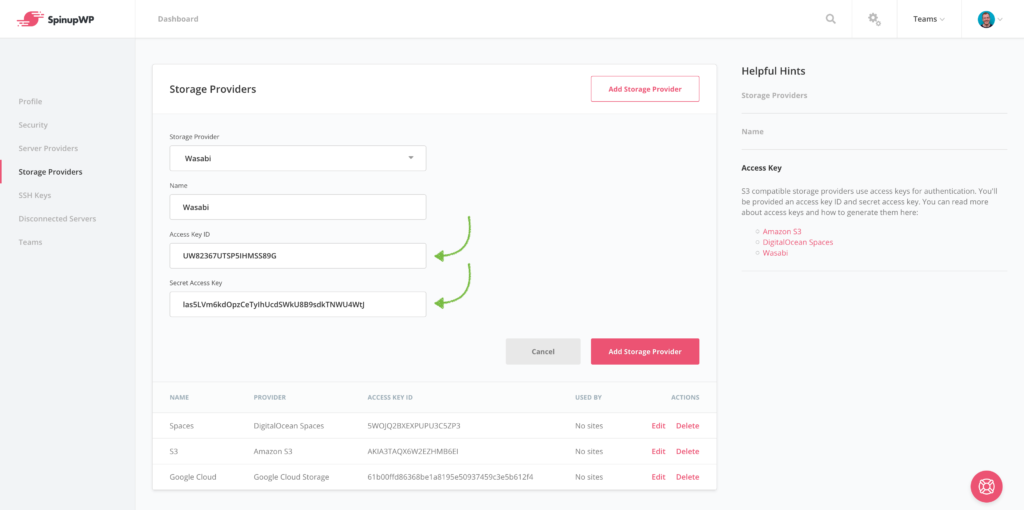Open Profile in the sidebar
The height and width of the screenshot is (510, 1024).
pos(30,101)
